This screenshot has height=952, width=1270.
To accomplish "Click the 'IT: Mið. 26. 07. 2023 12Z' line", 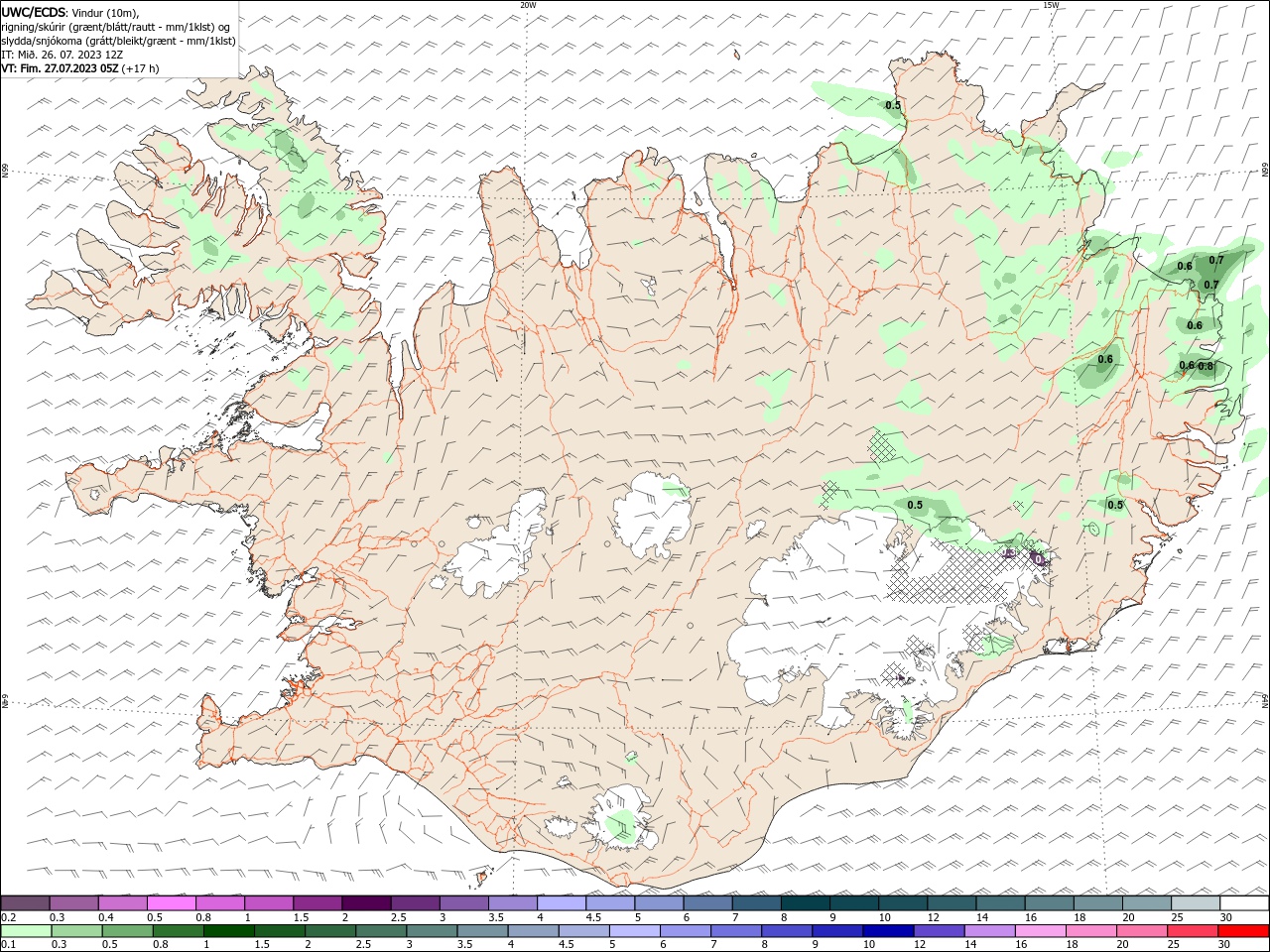I will (x=63, y=55).
